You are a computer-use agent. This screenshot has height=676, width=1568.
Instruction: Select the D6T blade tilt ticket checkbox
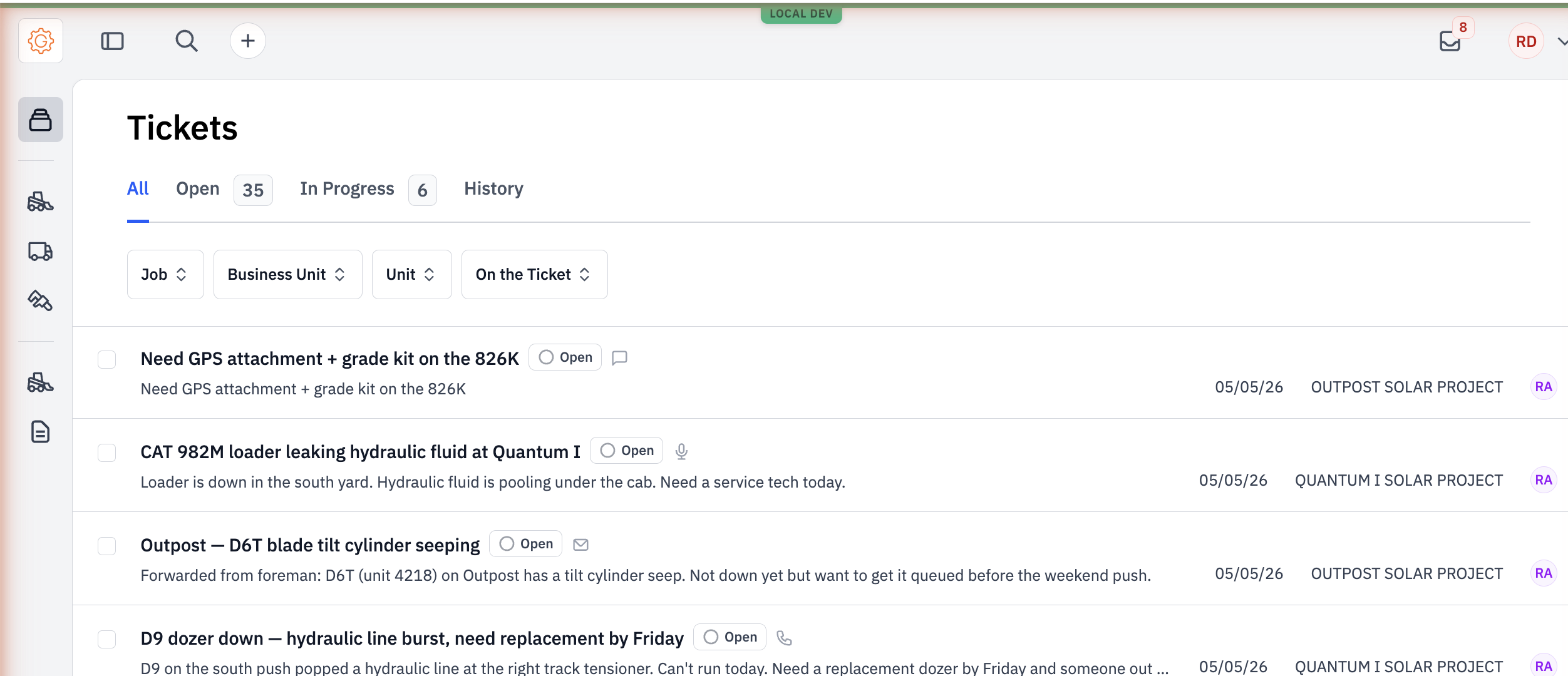click(107, 546)
